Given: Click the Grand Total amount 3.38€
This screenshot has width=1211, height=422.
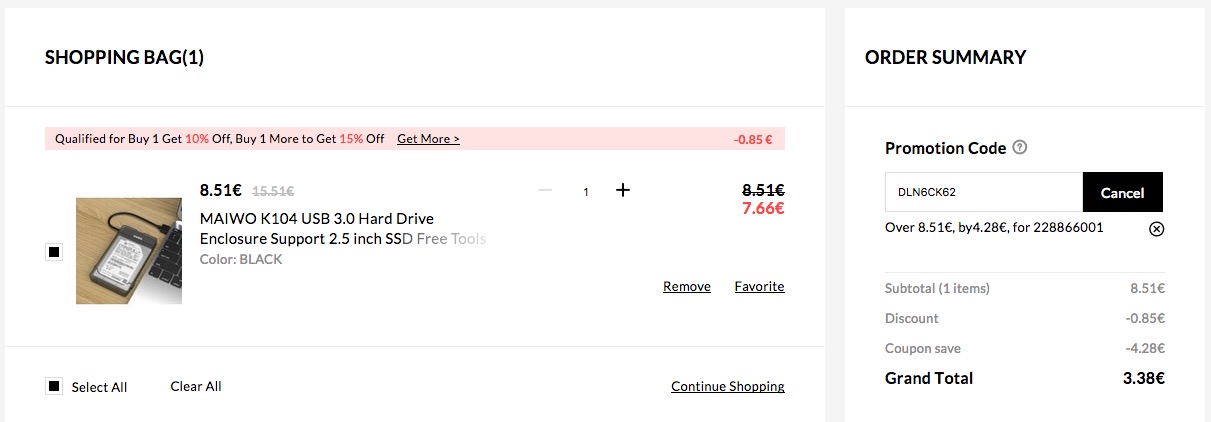Looking at the screenshot, I should 1143,378.
